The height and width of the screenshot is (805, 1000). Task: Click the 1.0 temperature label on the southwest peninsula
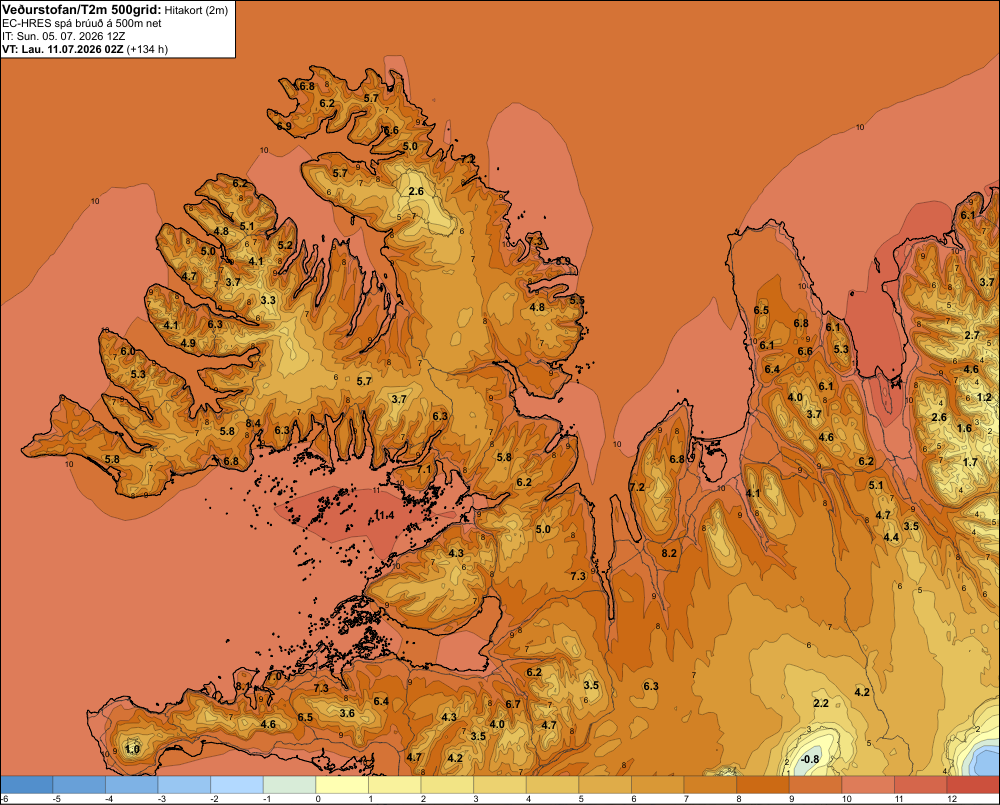[132, 749]
